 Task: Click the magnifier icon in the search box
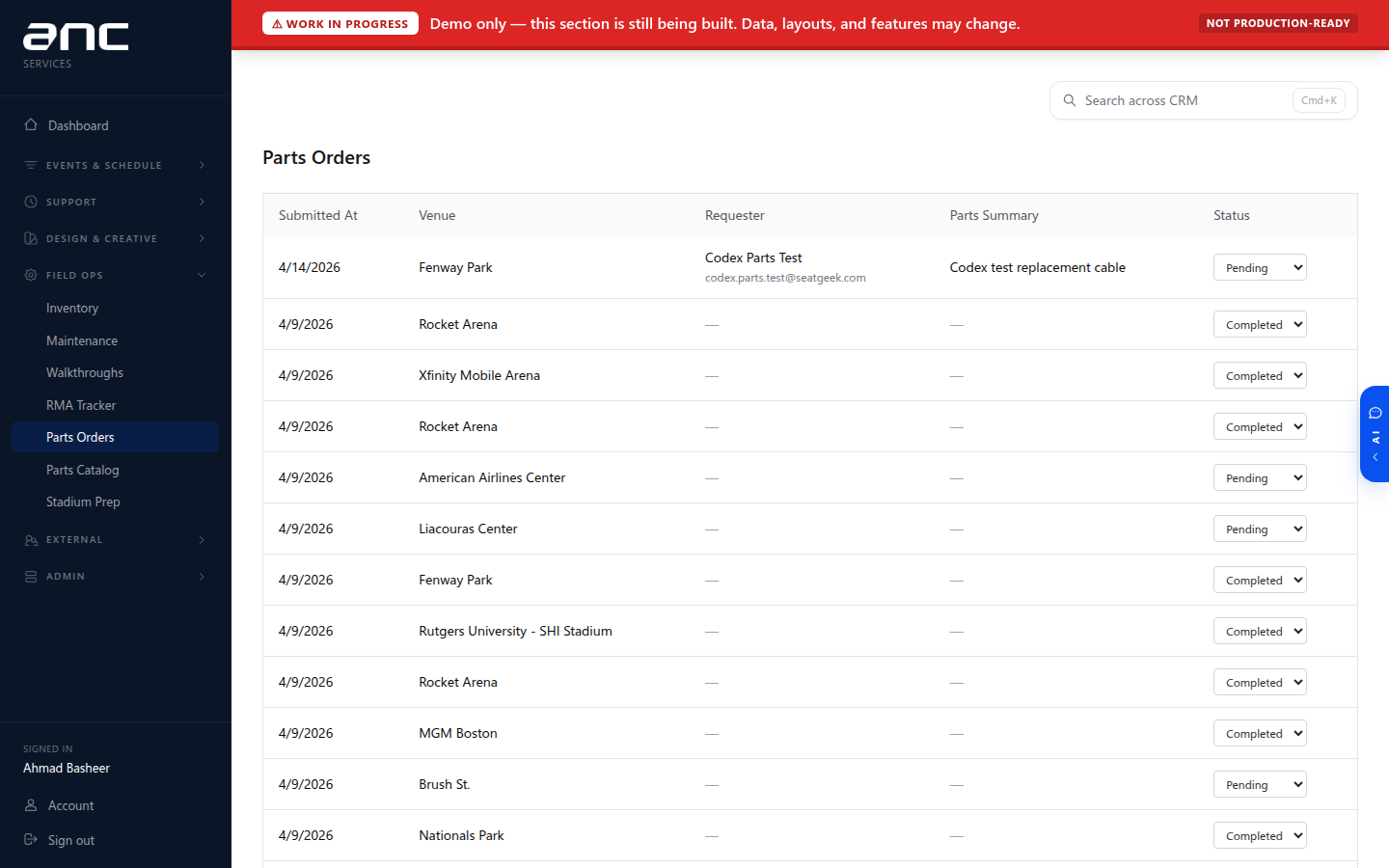[1070, 100]
